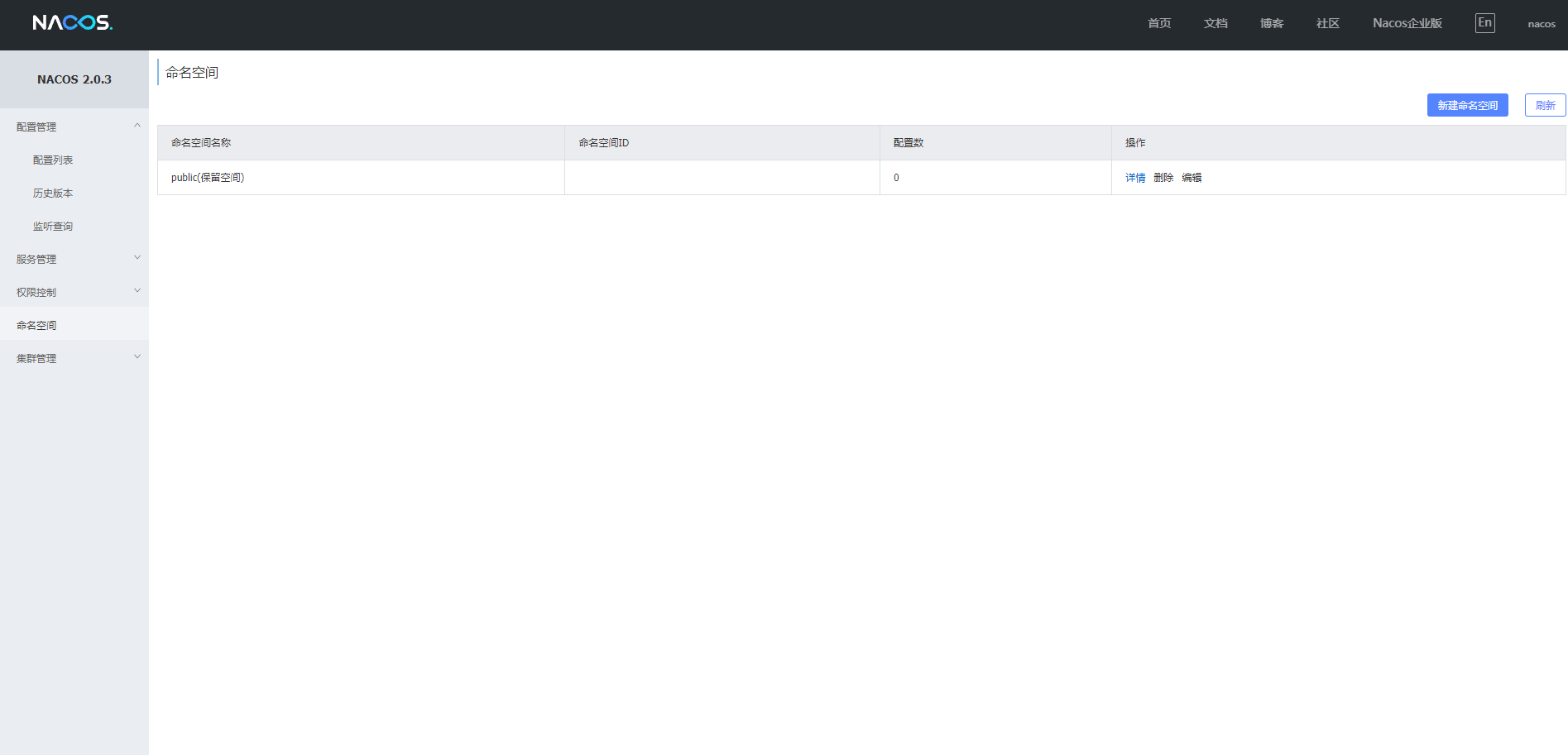This screenshot has width=1568, height=755.
Task: Expand the 集群管理 sidebar section chevron
Action: 137,357
